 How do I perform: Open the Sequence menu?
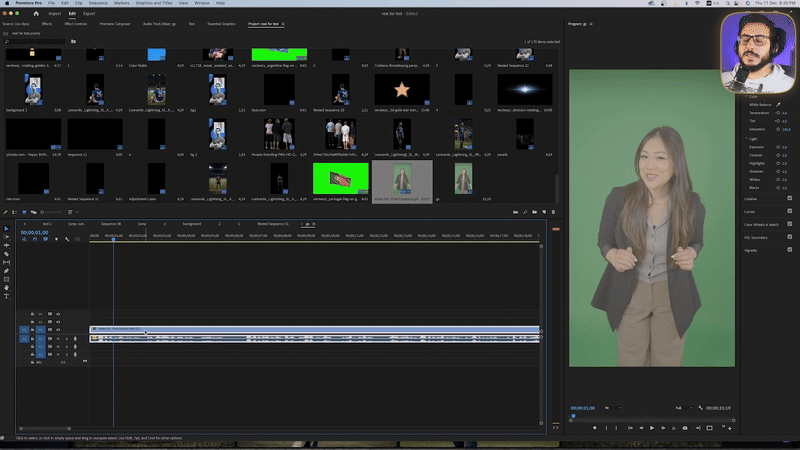point(99,3)
